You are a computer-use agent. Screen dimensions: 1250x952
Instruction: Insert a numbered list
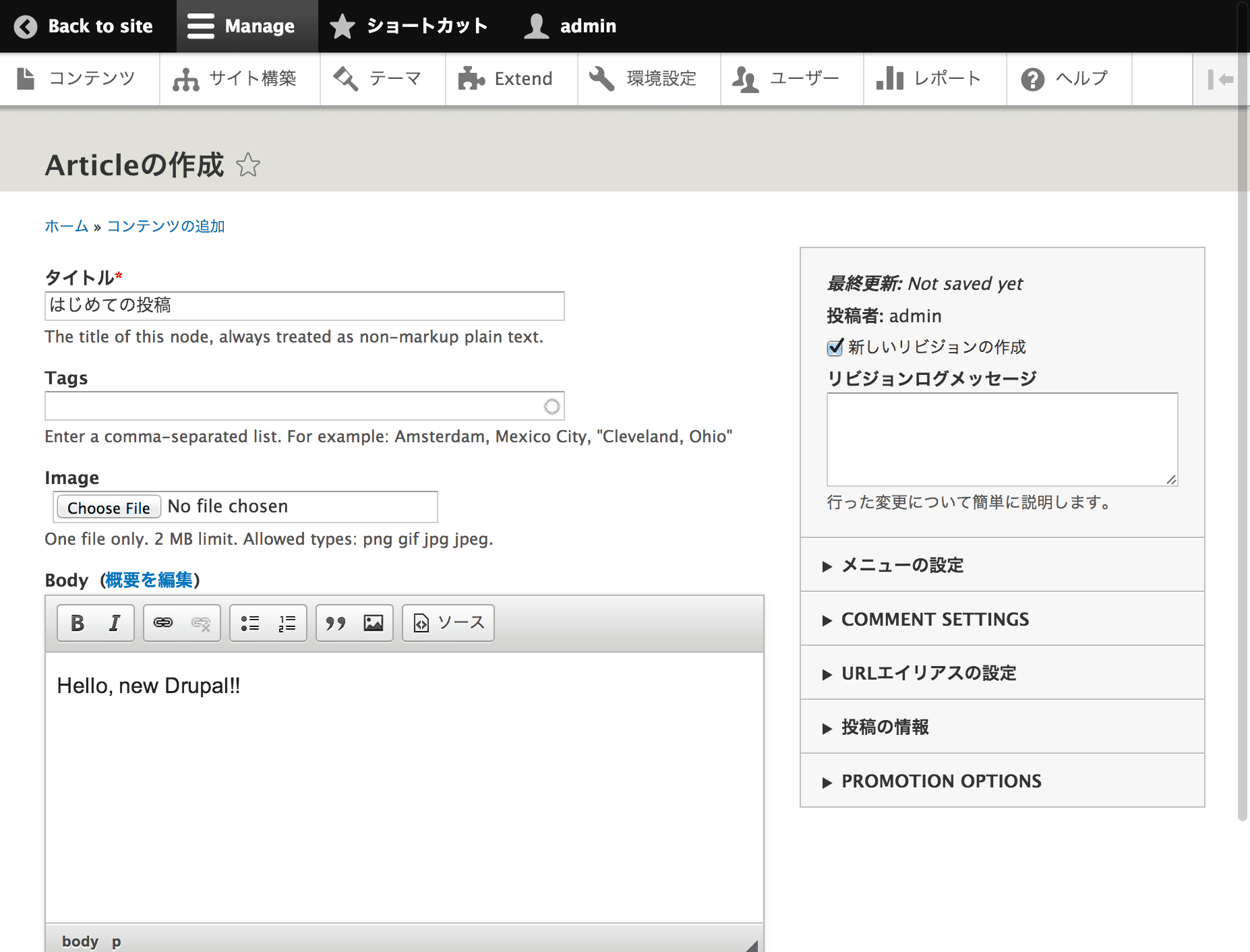pos(287,623)
